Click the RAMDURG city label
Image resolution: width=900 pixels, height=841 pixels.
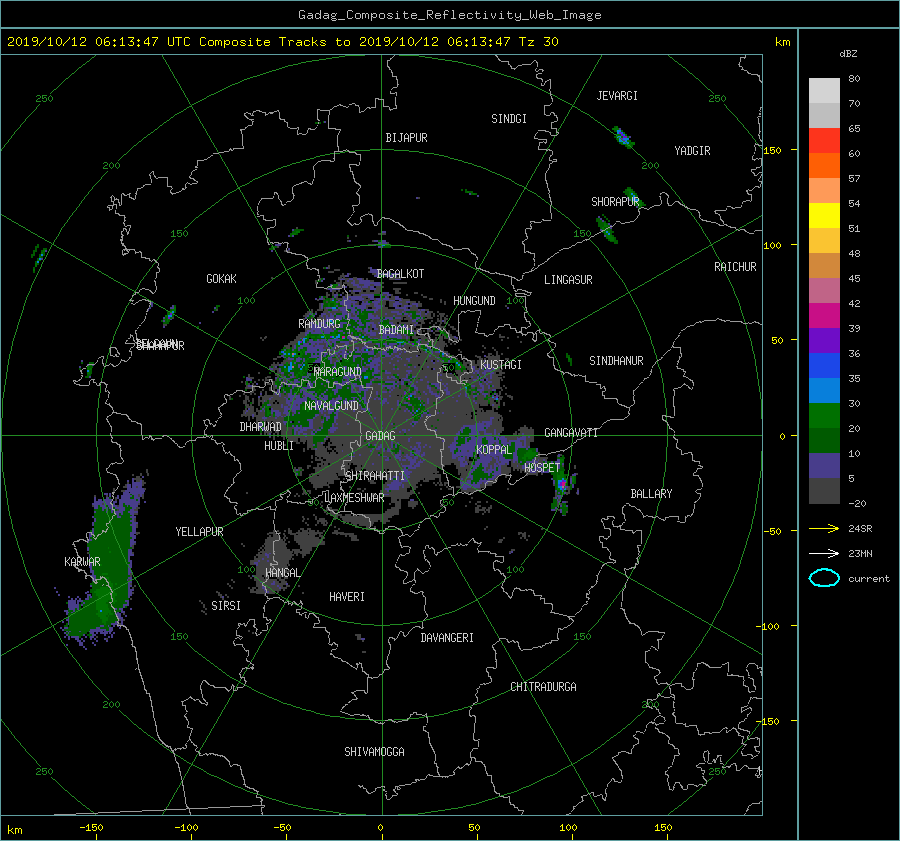[x=319, y=324]
